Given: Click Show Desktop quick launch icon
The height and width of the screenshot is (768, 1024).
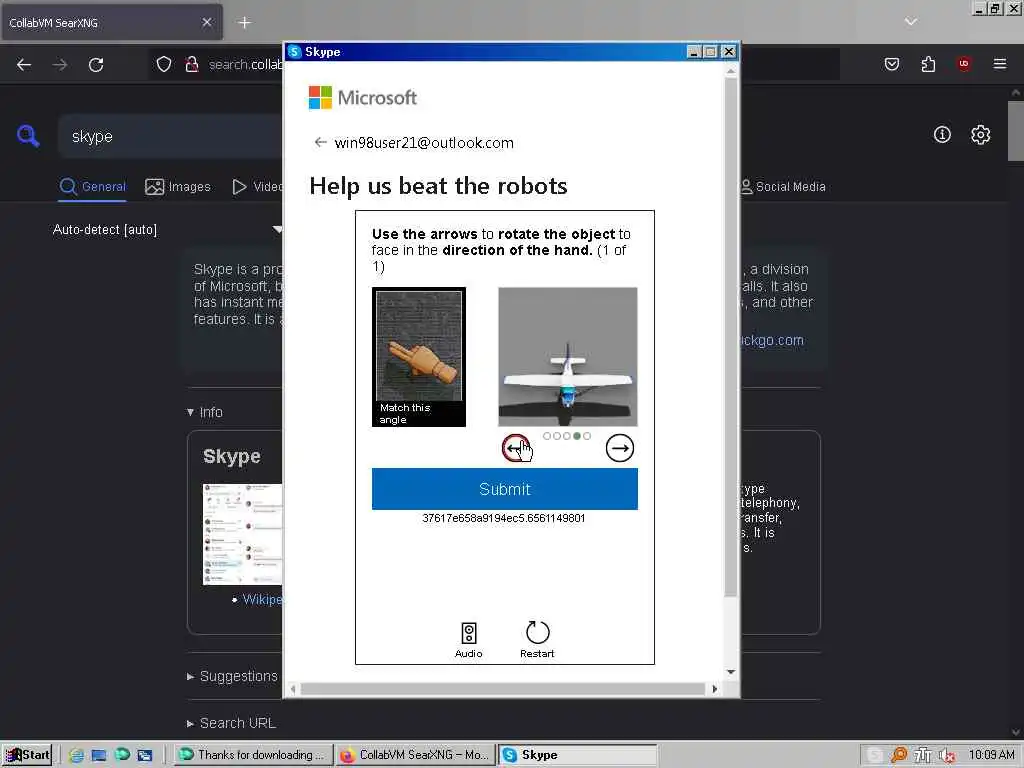Looking at the screenshot, I should click(99, 755).
